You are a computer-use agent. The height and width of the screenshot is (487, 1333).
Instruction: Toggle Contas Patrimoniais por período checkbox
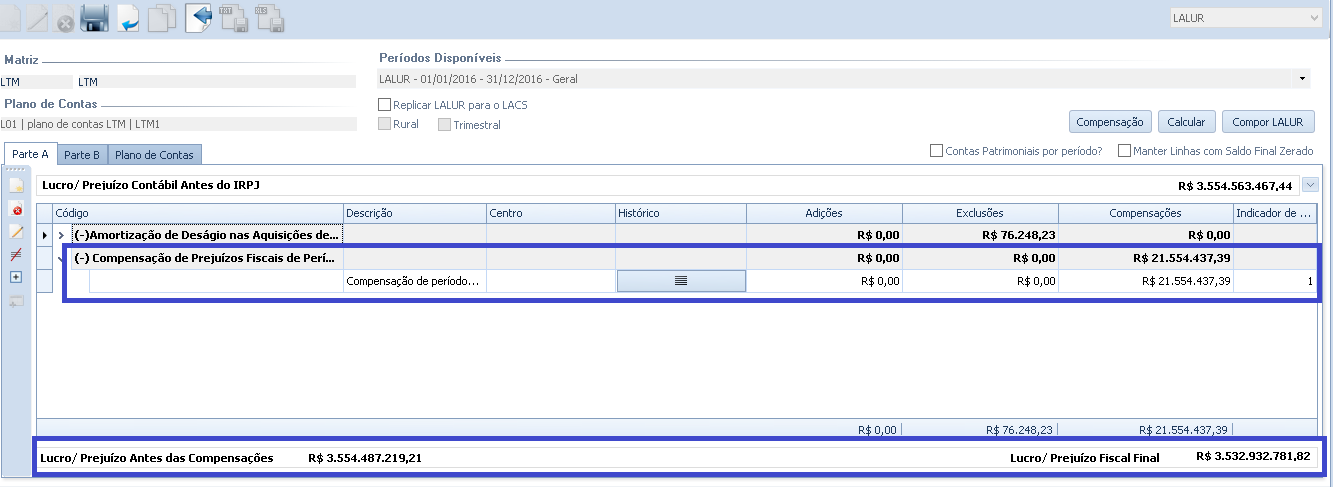(936, 151)
